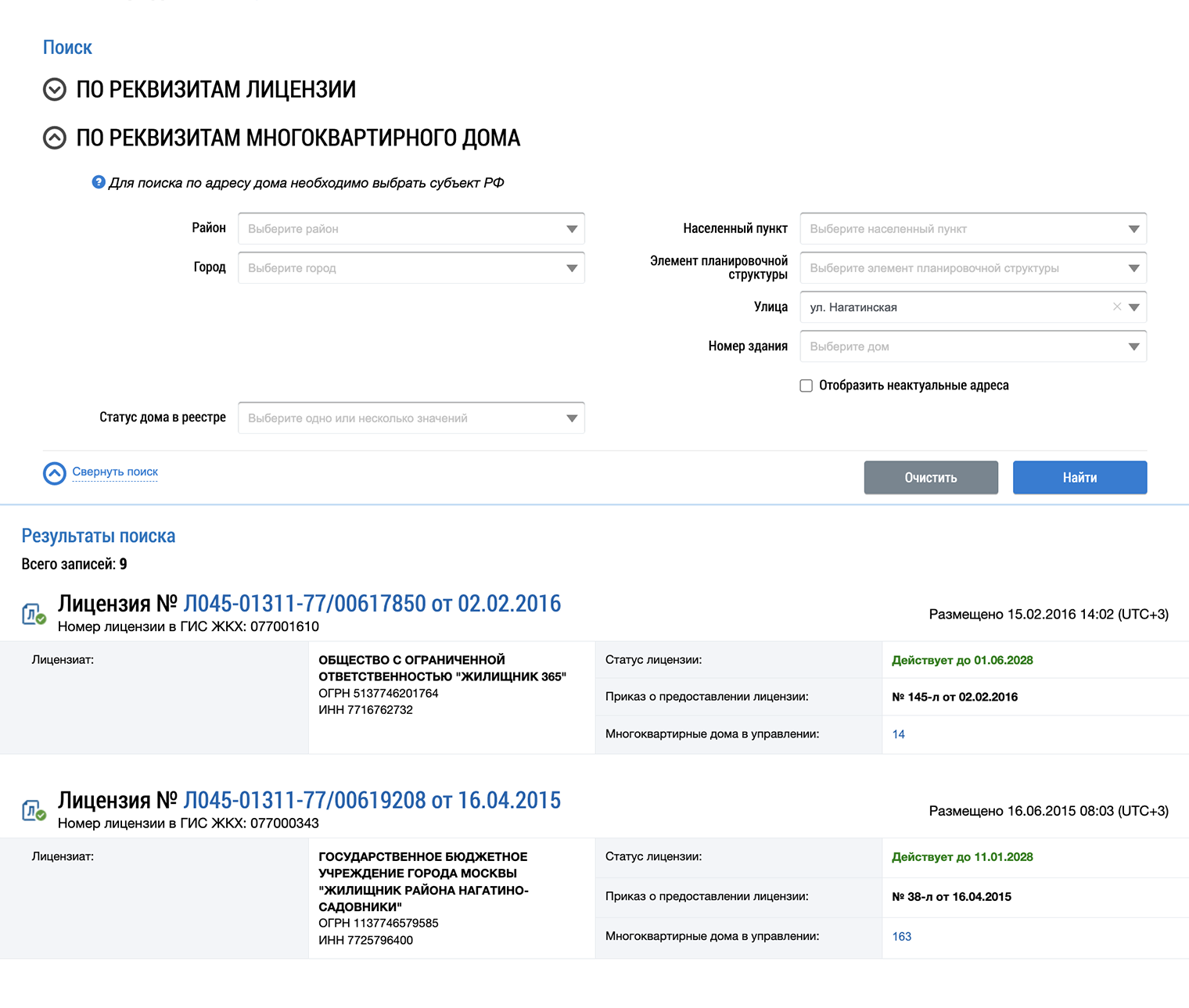
Task: Open the 14 managed buildings link
Action: [x=899, y=734]
